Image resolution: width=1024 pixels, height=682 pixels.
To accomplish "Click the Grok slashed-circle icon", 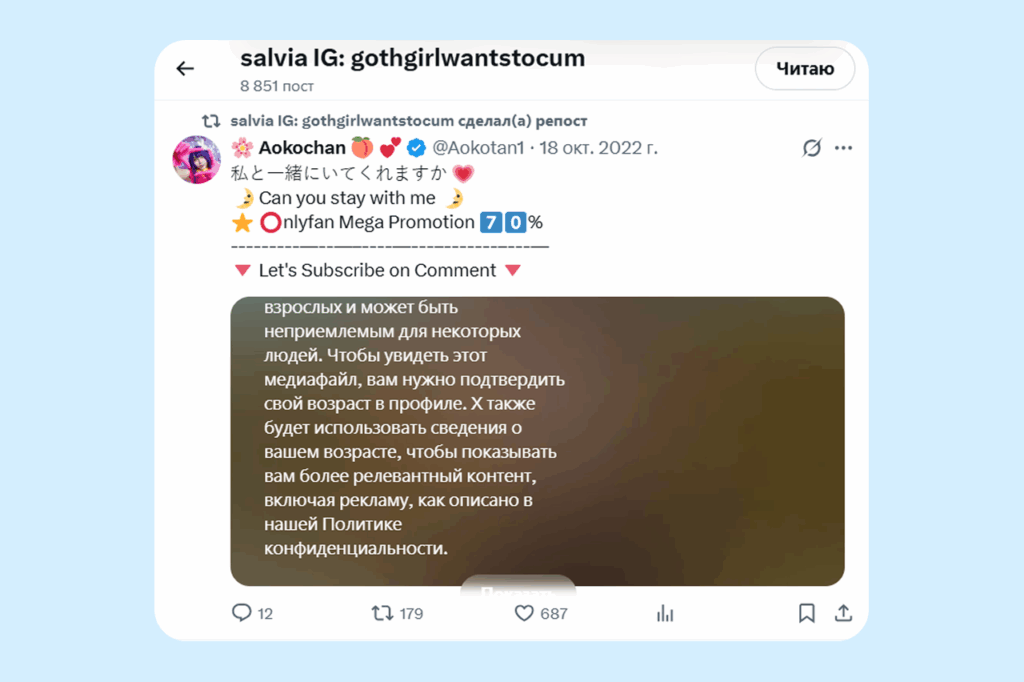I will [811, 148].
